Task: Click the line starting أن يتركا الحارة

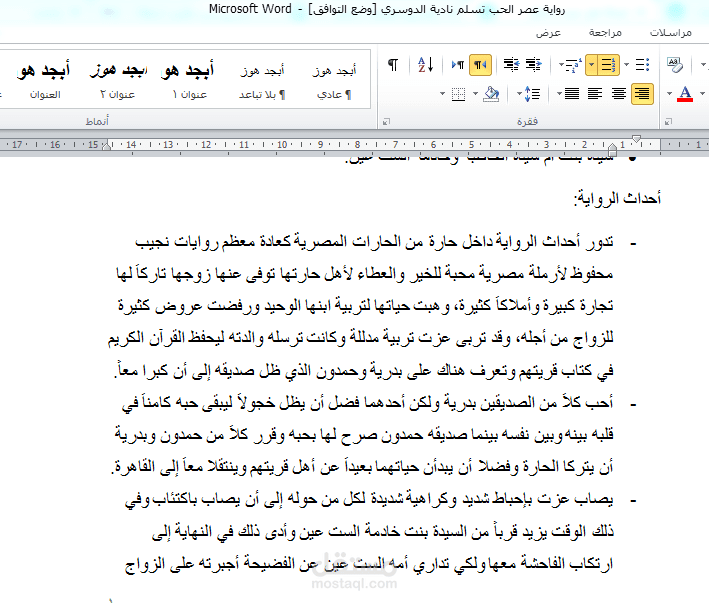Action: pos(362,466)
